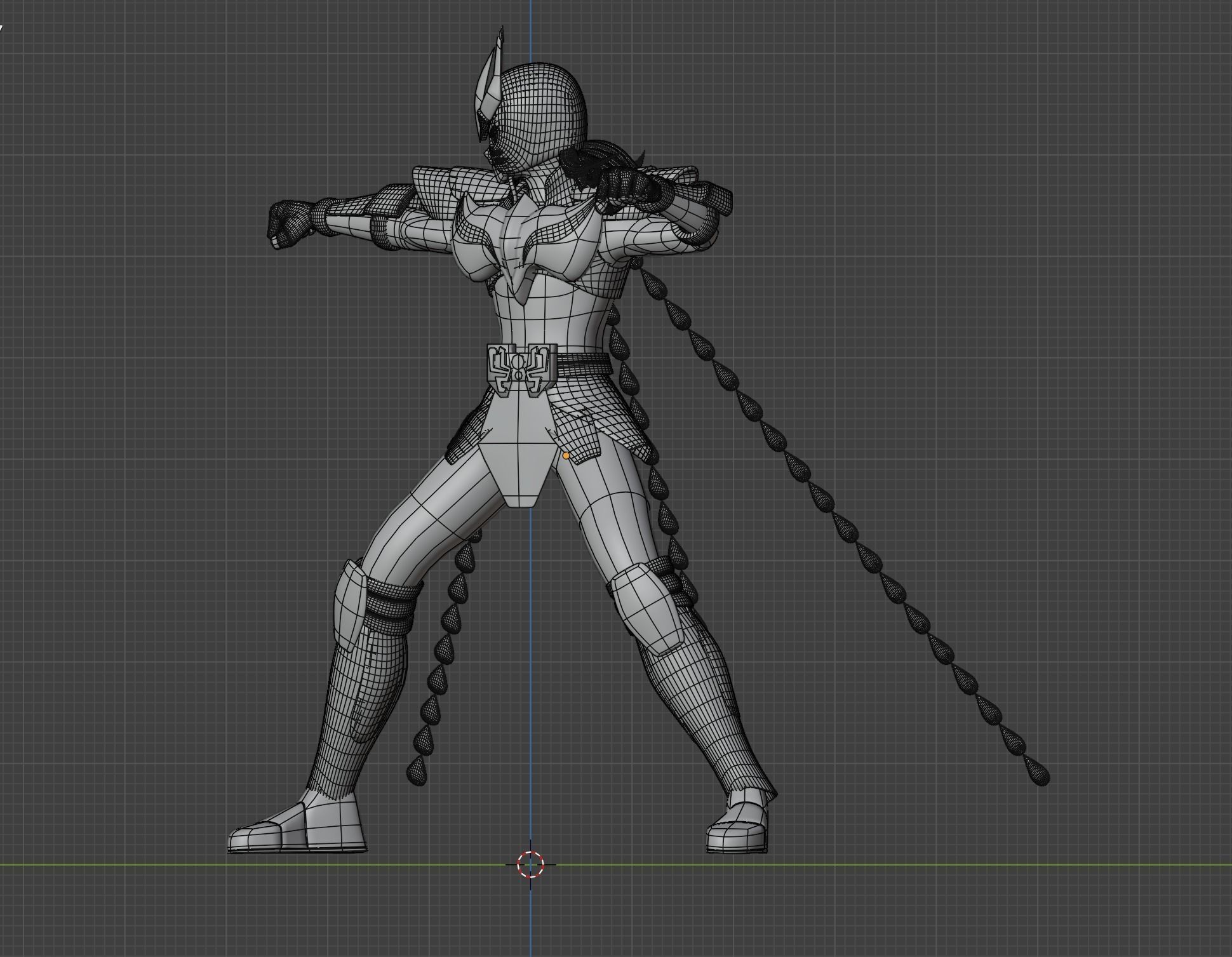This screenshot has height=957, width=1232.
Task: Select the spider-emblem belt buckle mesh
Action: click(x=522, y=370)
